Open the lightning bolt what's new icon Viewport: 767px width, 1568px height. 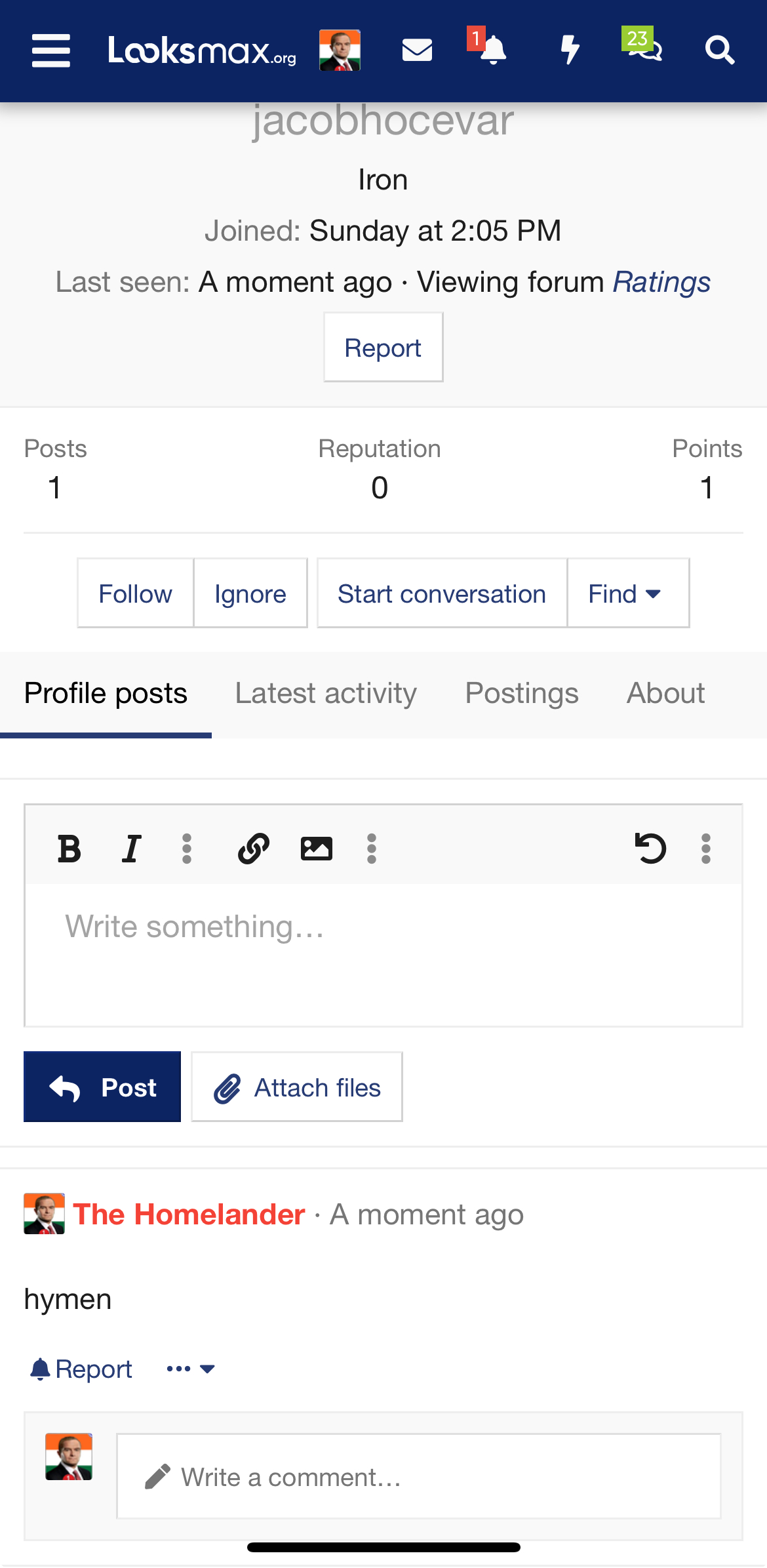[x=570, y=50]
